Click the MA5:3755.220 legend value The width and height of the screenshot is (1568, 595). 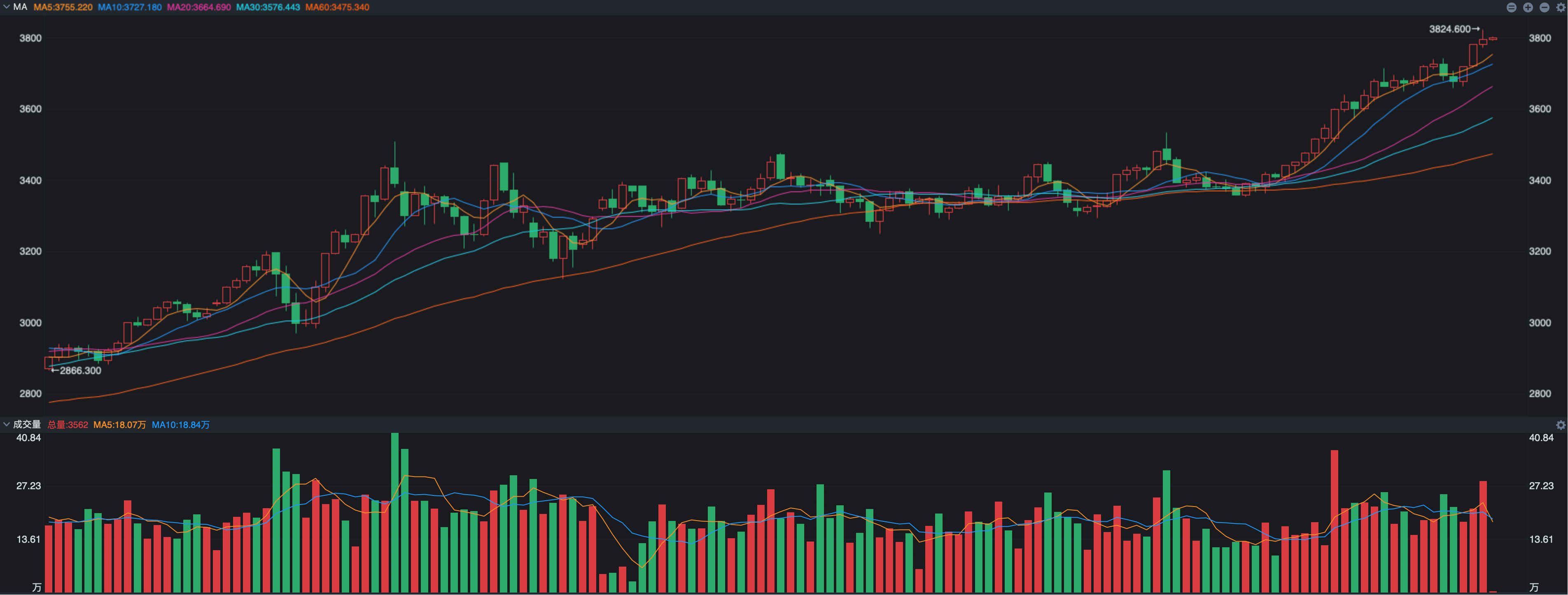click(x=63, y=7)
